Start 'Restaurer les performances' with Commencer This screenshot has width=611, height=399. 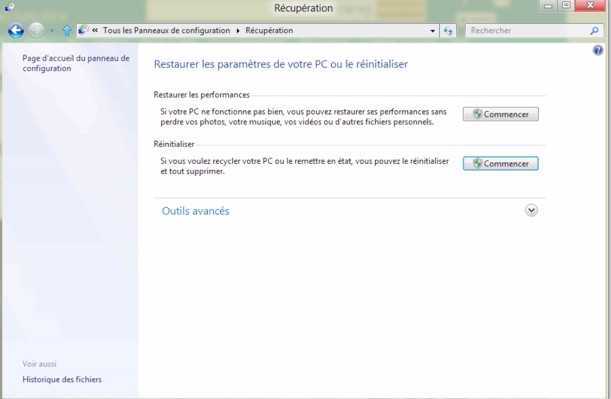(501, 114)
